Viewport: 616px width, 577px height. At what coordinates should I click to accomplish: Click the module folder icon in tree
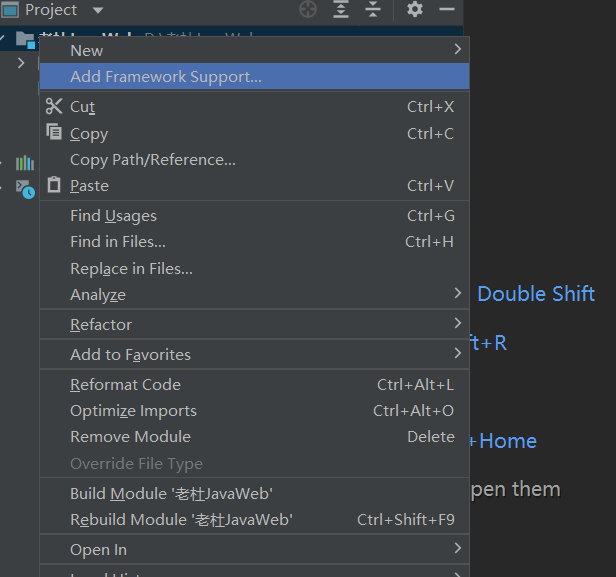[25, 39]
